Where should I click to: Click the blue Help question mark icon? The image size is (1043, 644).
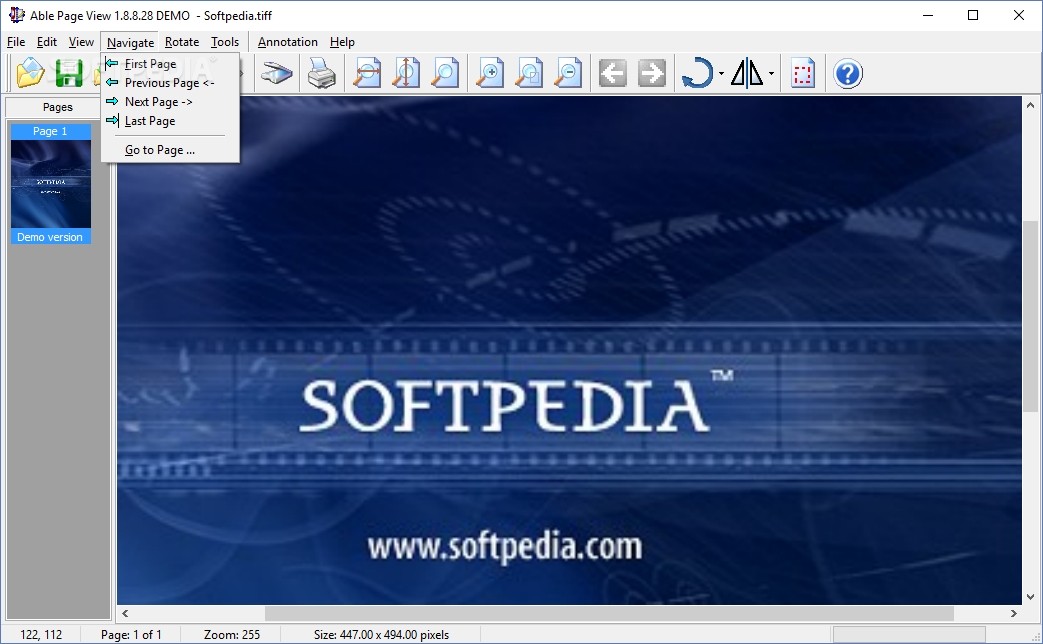tap(848, 73)
